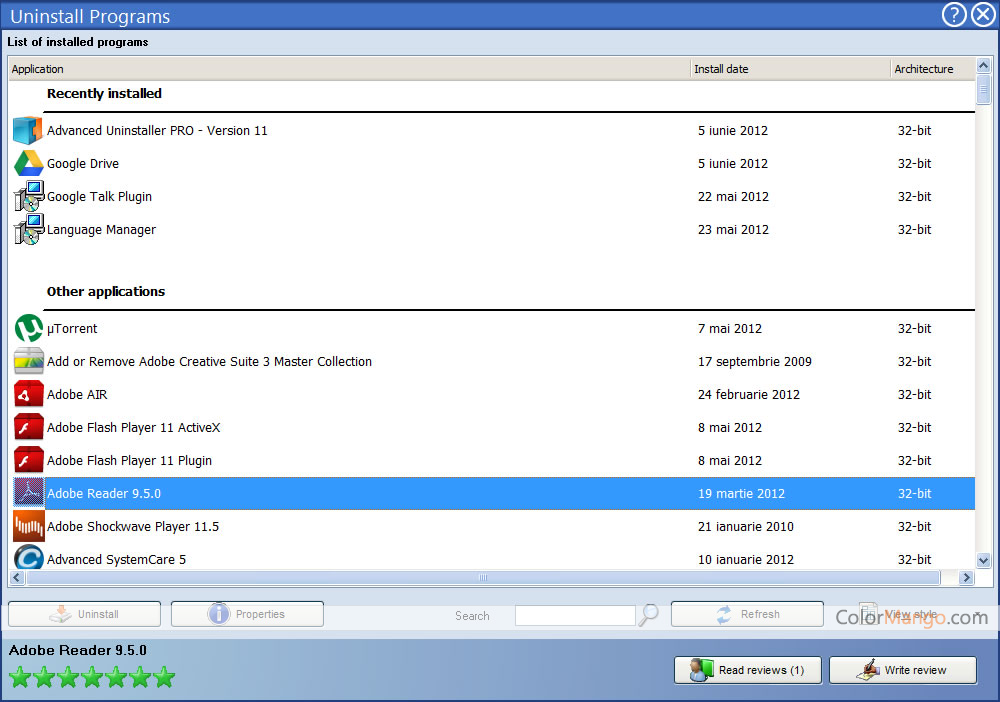Read reviews for Adobe Reader 9.5.0

747,670
